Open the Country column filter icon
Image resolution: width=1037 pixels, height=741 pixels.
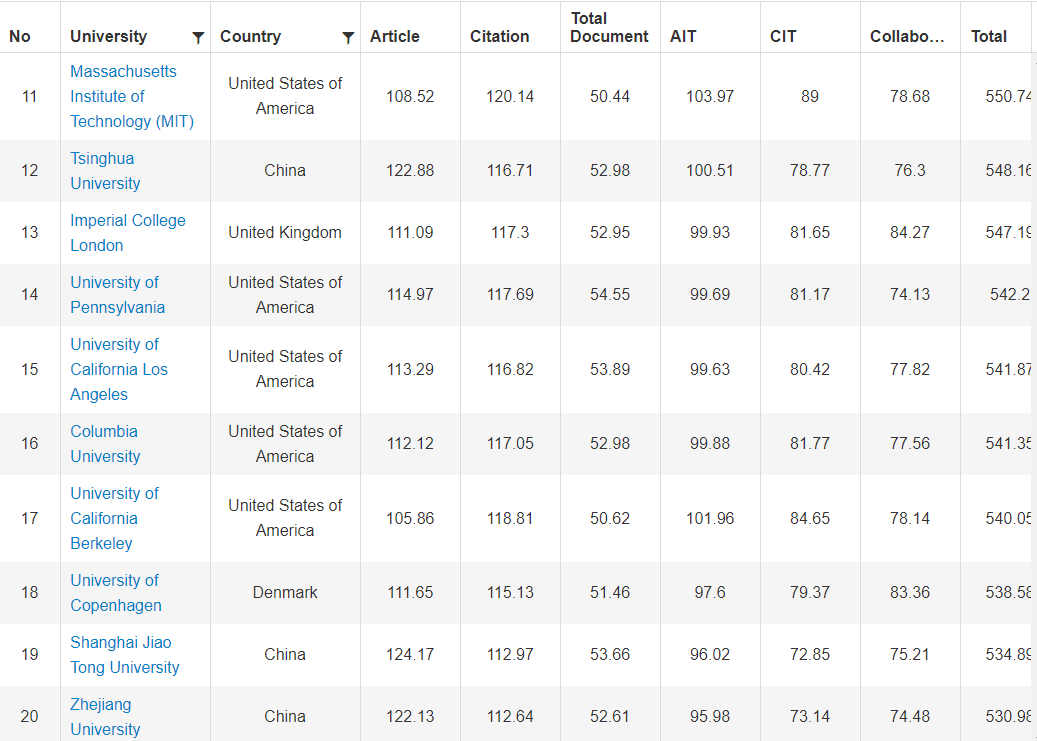pyautogui.click(x=348, y=37)
